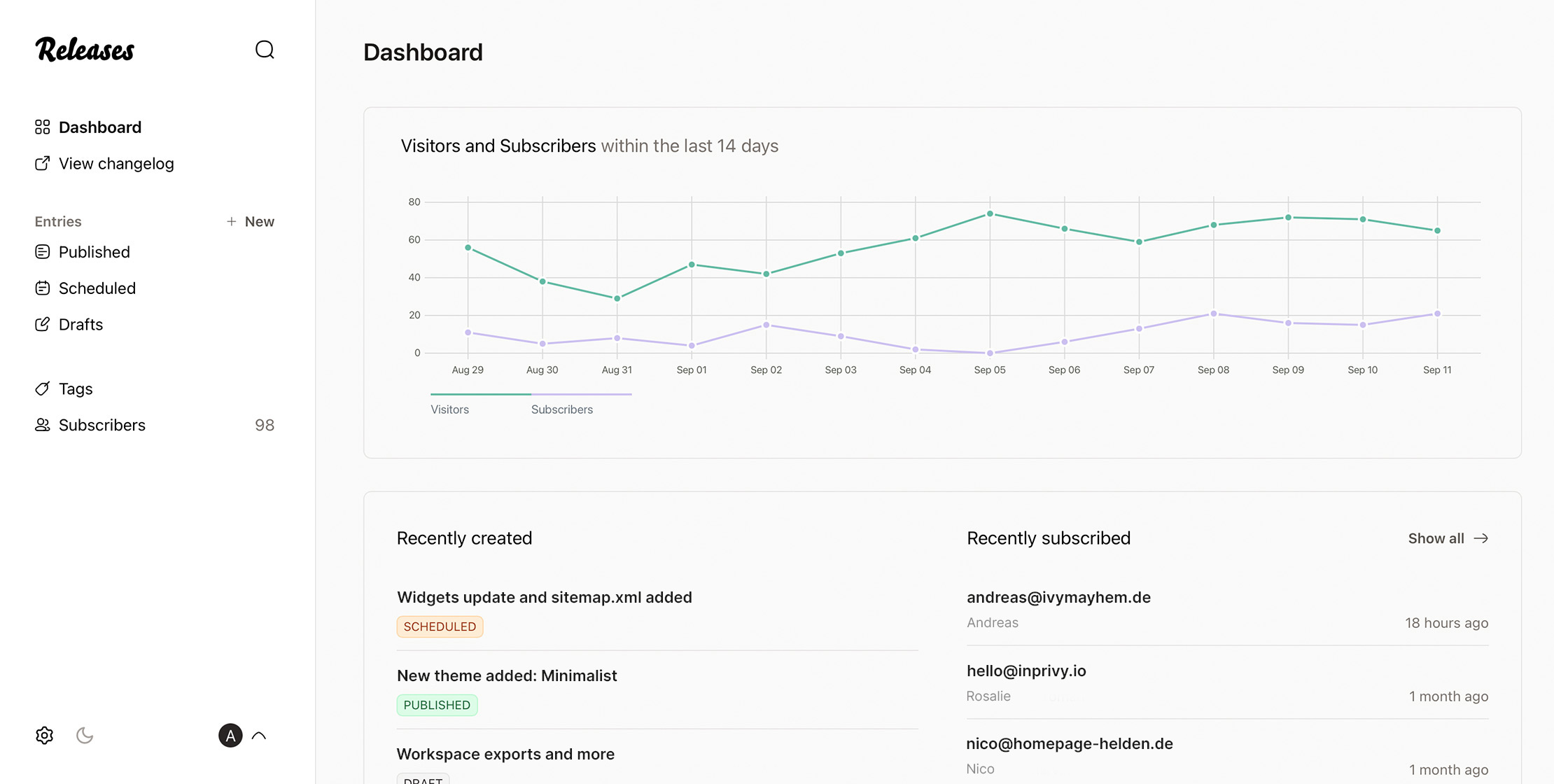1554x784 pixels.
Task: Click the avatar A icon
Action: pyautogui.click(x=230, y=735)
